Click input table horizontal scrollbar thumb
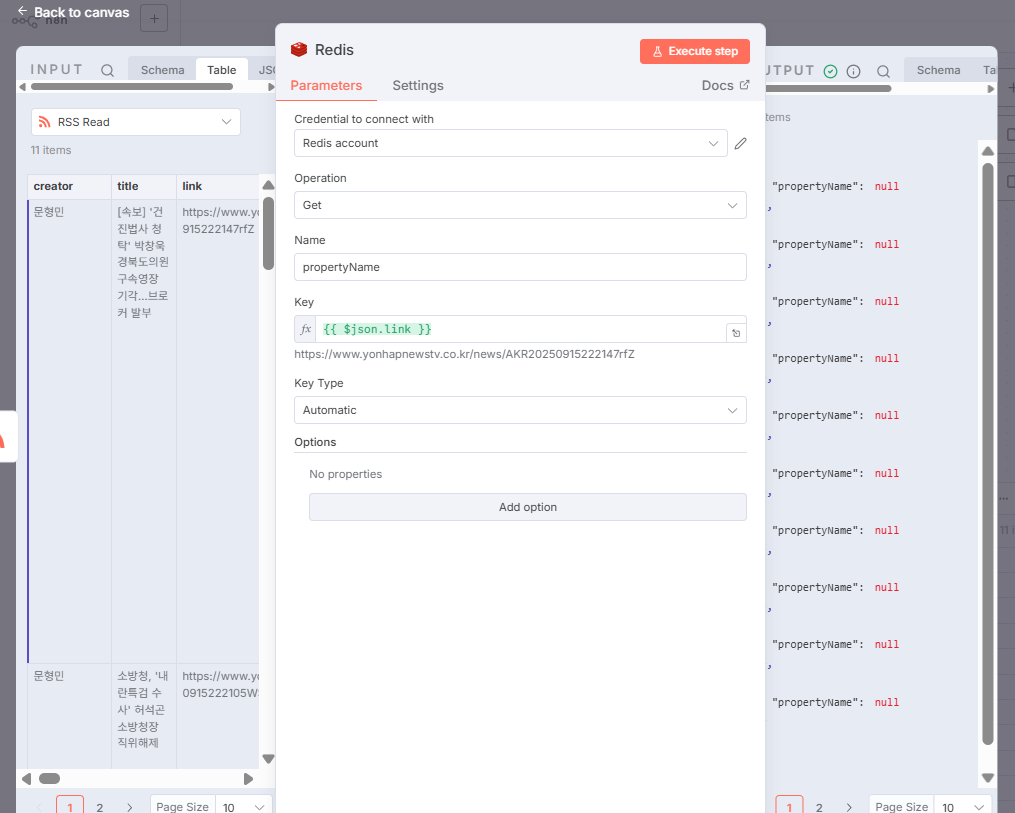 pos(49,779)
